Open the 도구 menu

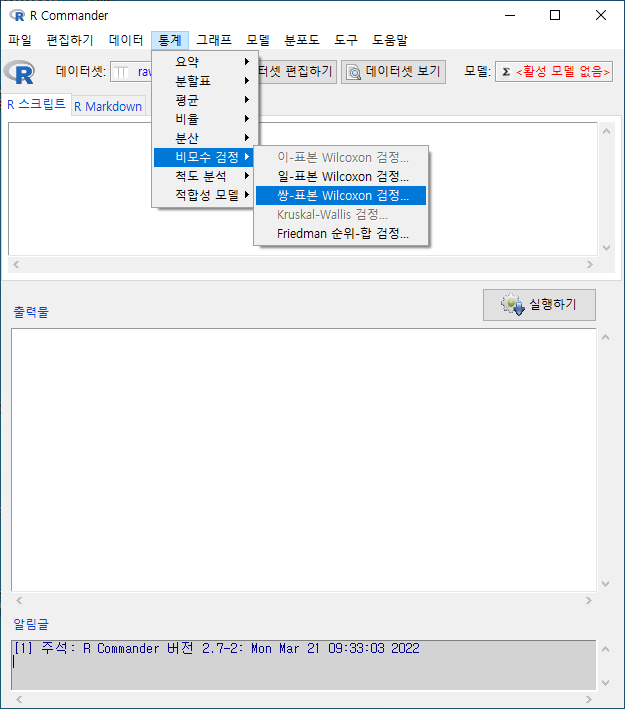(x=346, y=40)
